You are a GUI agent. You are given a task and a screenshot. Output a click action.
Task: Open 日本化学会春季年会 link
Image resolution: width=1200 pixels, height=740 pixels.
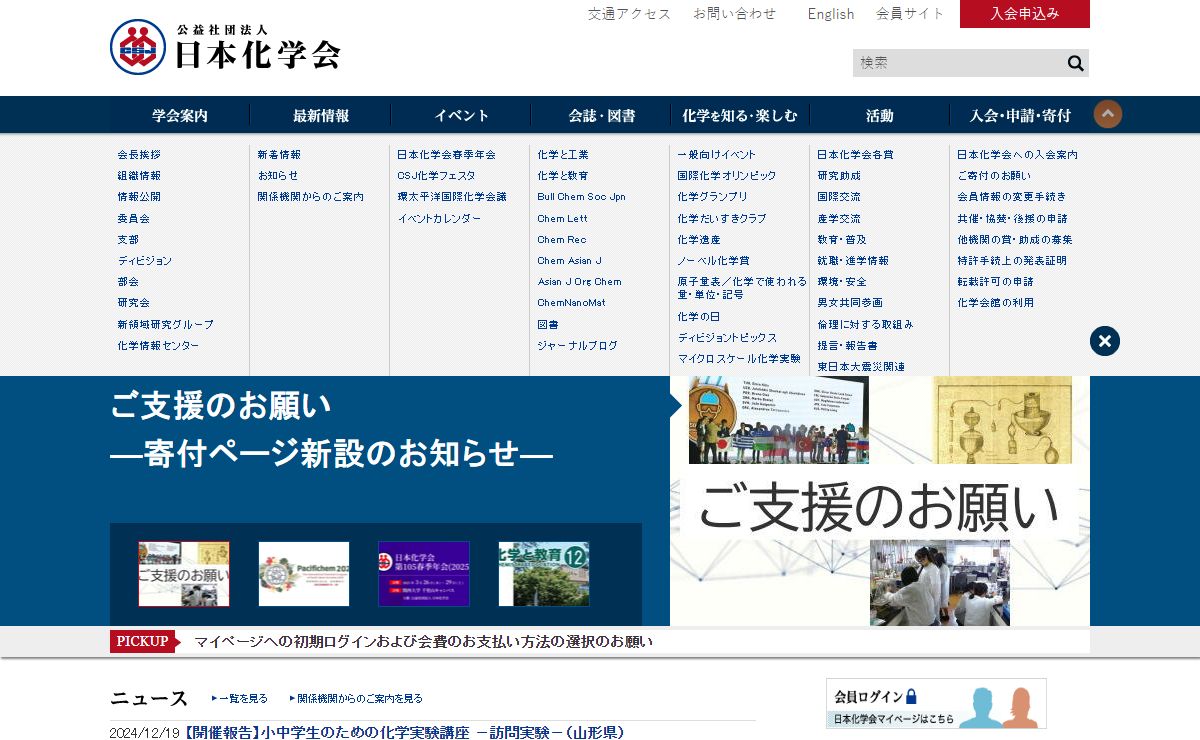pos(446,155)
